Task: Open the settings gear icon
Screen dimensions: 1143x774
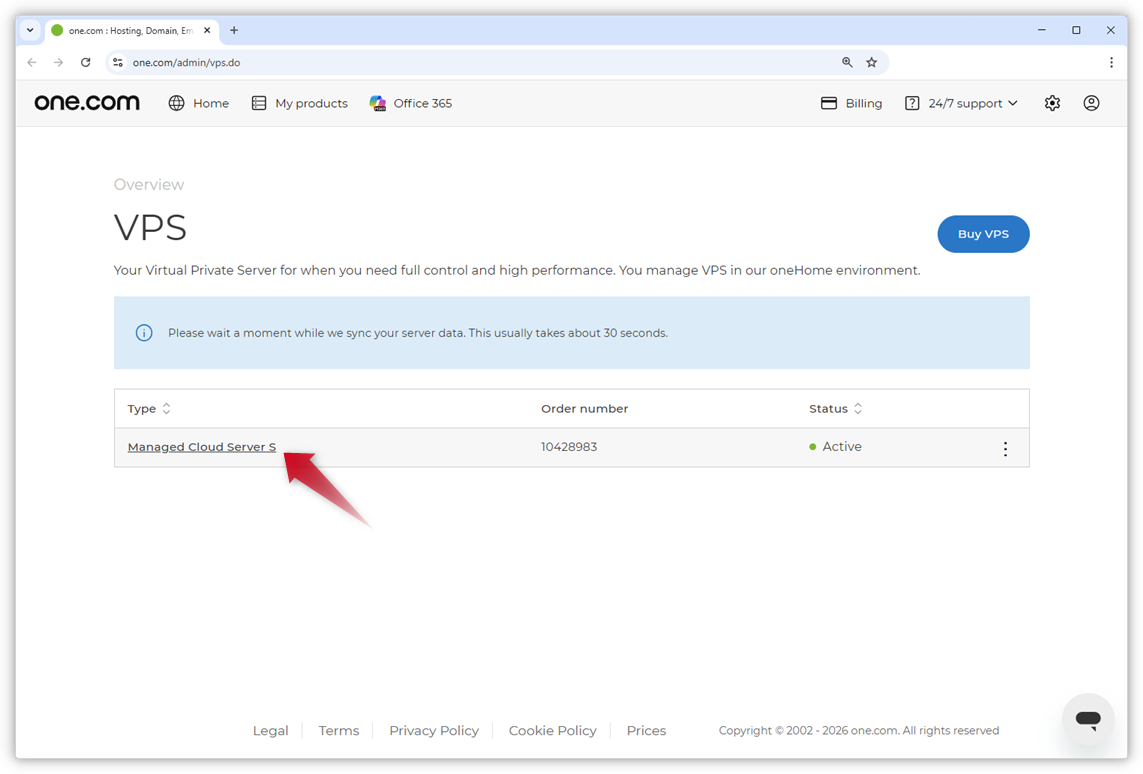Action: pyautogui.click(x=1052, y=102)
